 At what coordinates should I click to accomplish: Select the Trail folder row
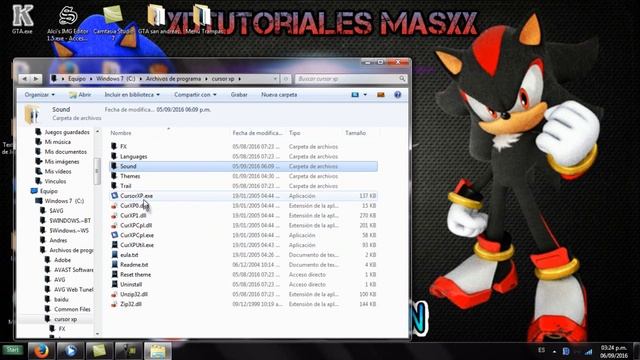[243, 186]
